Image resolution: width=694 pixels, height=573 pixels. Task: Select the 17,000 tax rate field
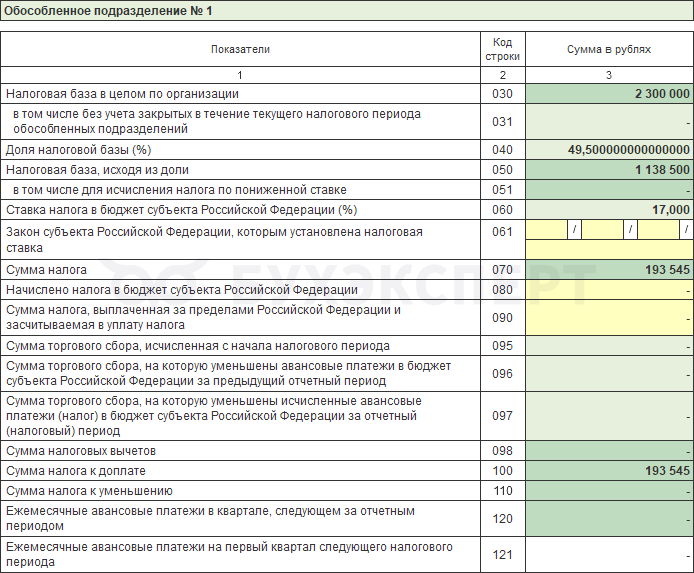[x=609, y=210]
